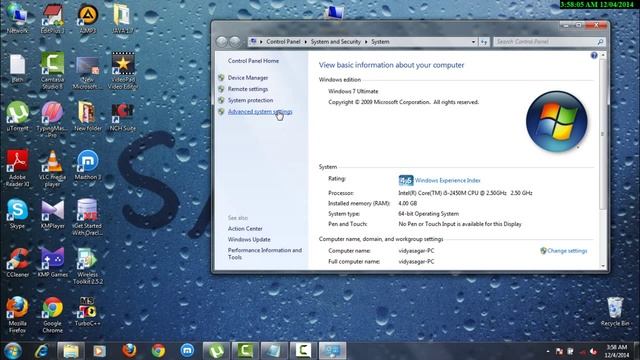This screenshot has height=360, width=640.
Task: Open the Wireless Toolkit 2.5.2 shortcut
Action: pos(87,266)
